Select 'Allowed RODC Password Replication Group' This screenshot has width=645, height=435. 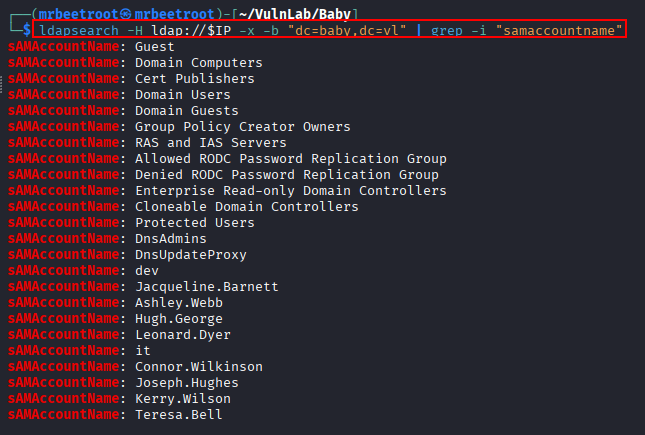tap(291, 159)
